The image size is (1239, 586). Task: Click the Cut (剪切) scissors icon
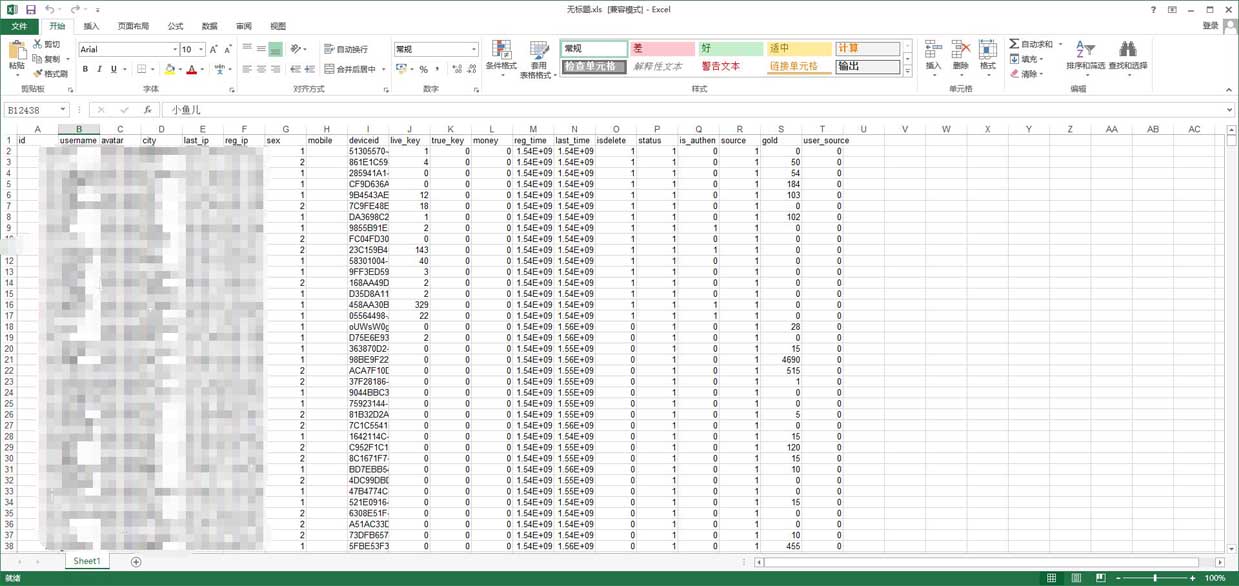tap(38, 44)
